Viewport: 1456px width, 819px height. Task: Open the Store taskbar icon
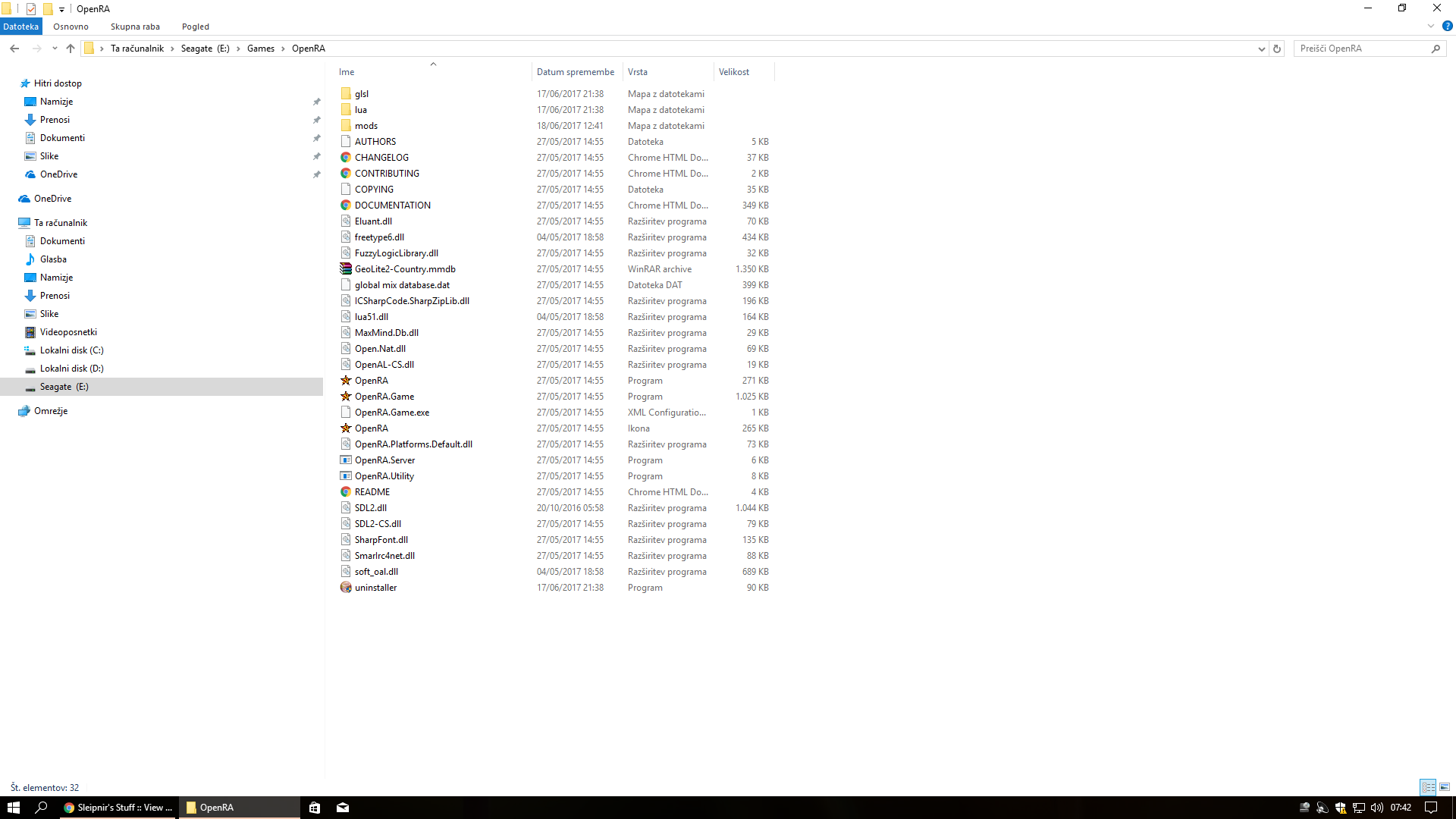point(315,808)
